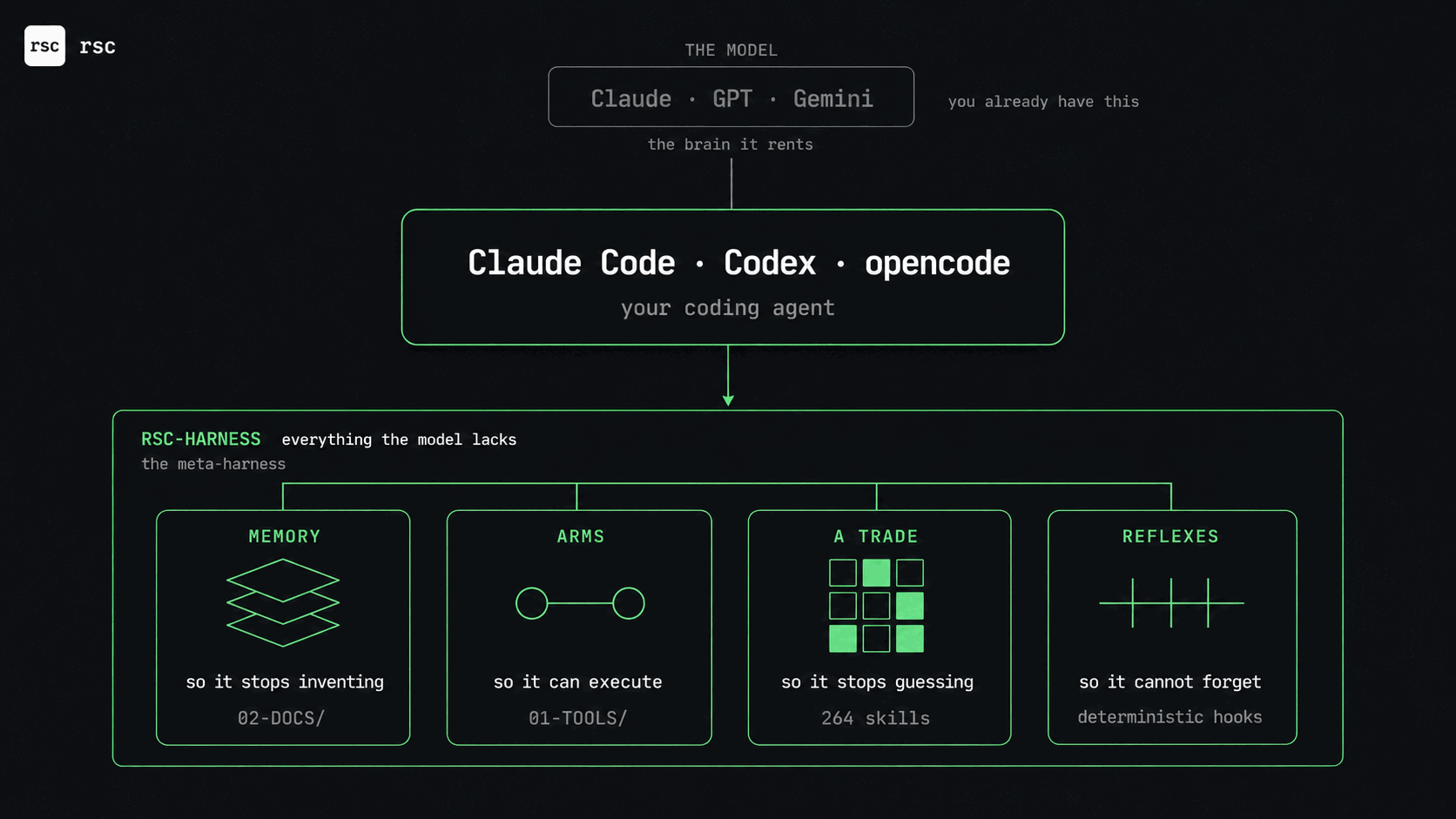Click "the meta-harness" caption

213,464
